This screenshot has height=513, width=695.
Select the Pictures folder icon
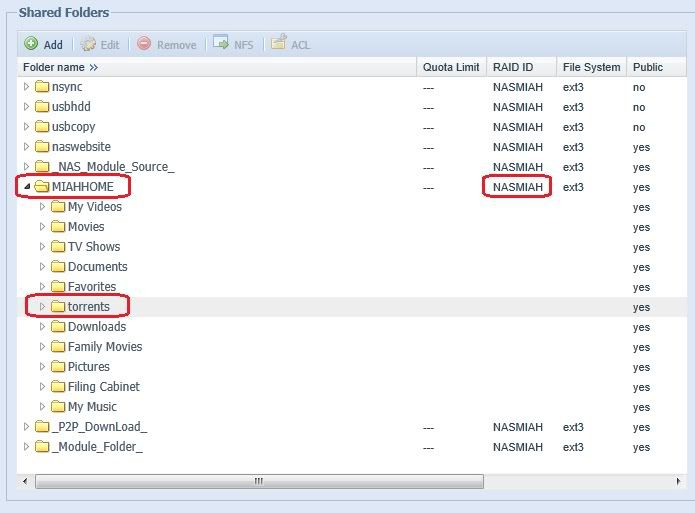coord(58,366)
